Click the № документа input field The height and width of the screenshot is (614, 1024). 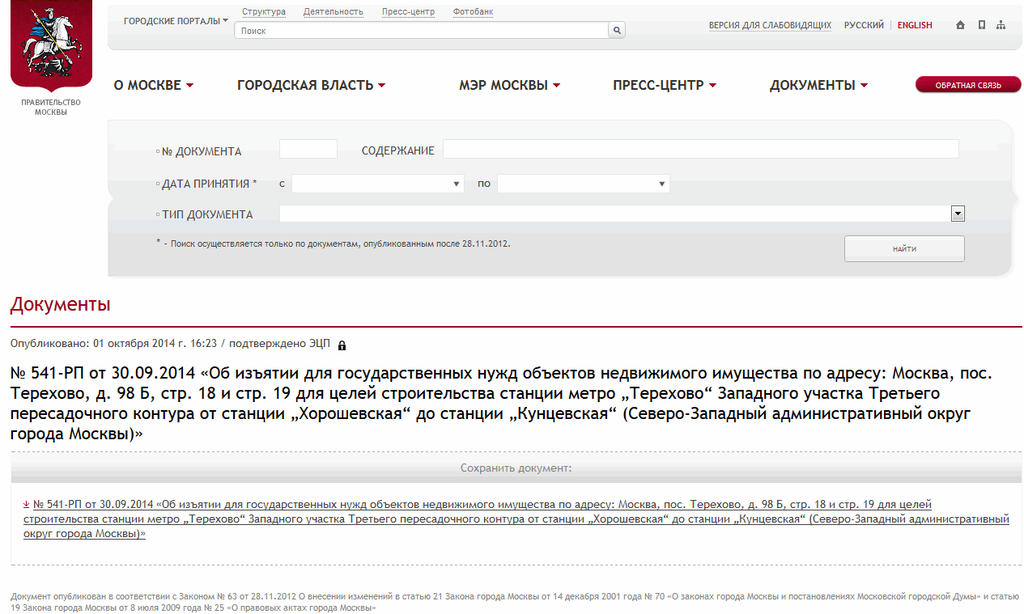[x=308, y=149]
